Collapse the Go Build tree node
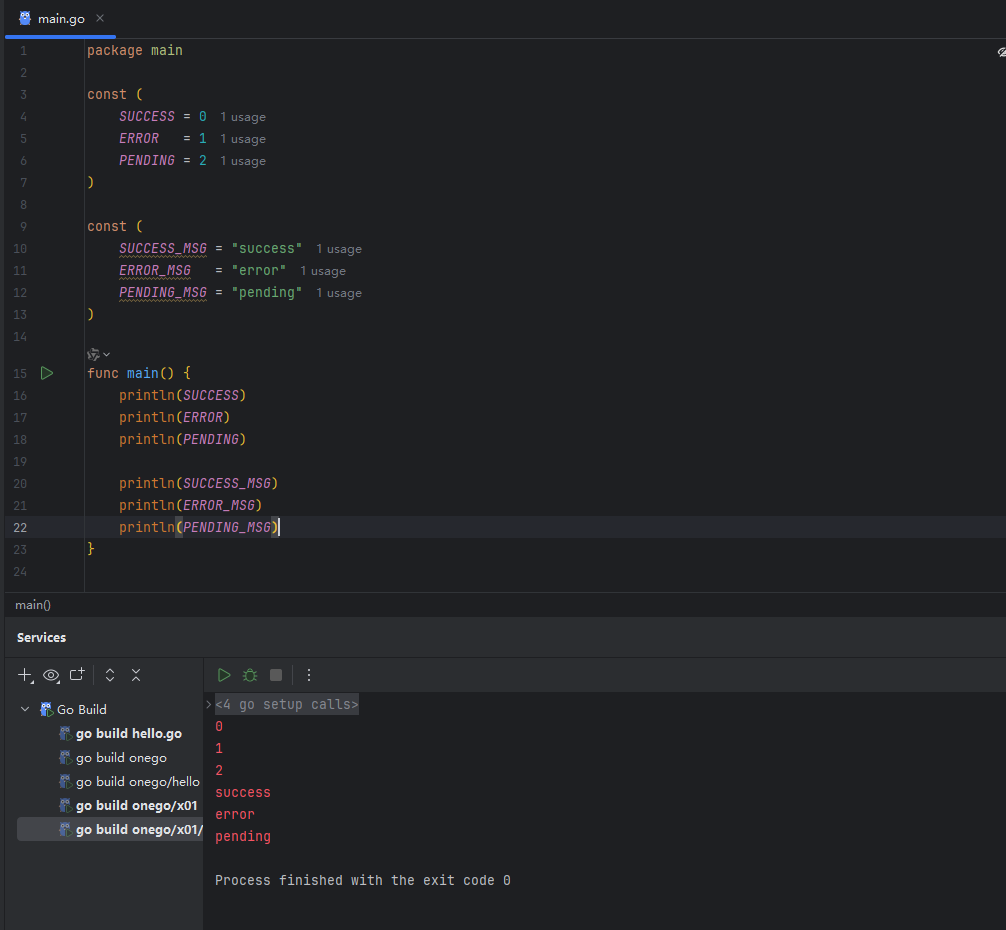The width and height of the screenshot is (1006, 930). click(x=25, y=709)
